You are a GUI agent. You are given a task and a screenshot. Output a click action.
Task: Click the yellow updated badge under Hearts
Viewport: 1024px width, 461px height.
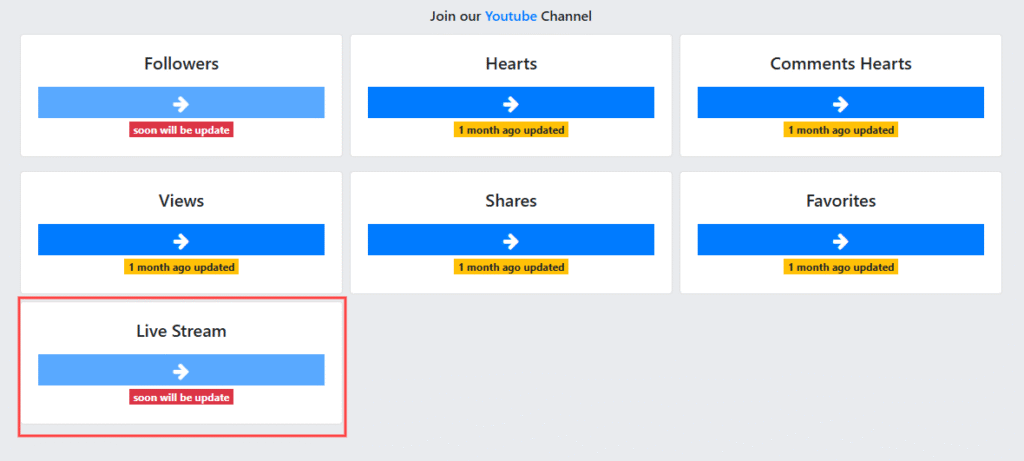pos(510,130)
